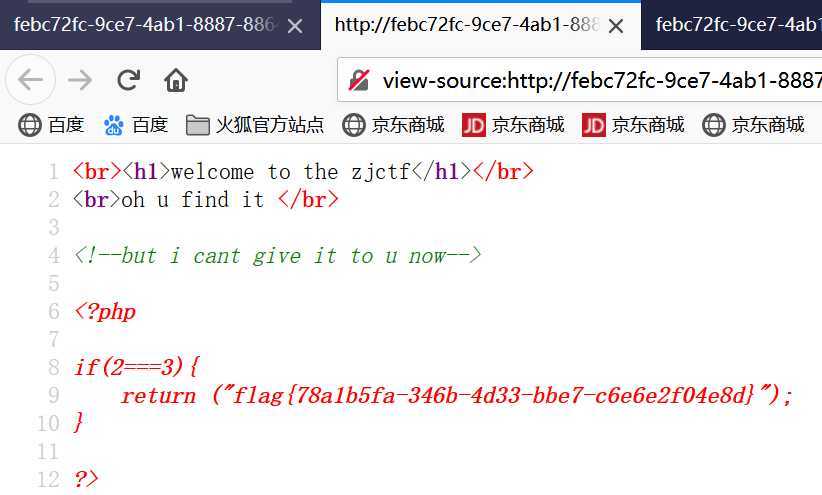822x495 pixels.
Task: Click the flag string on line 9
Action: click(x=493, y=395)
